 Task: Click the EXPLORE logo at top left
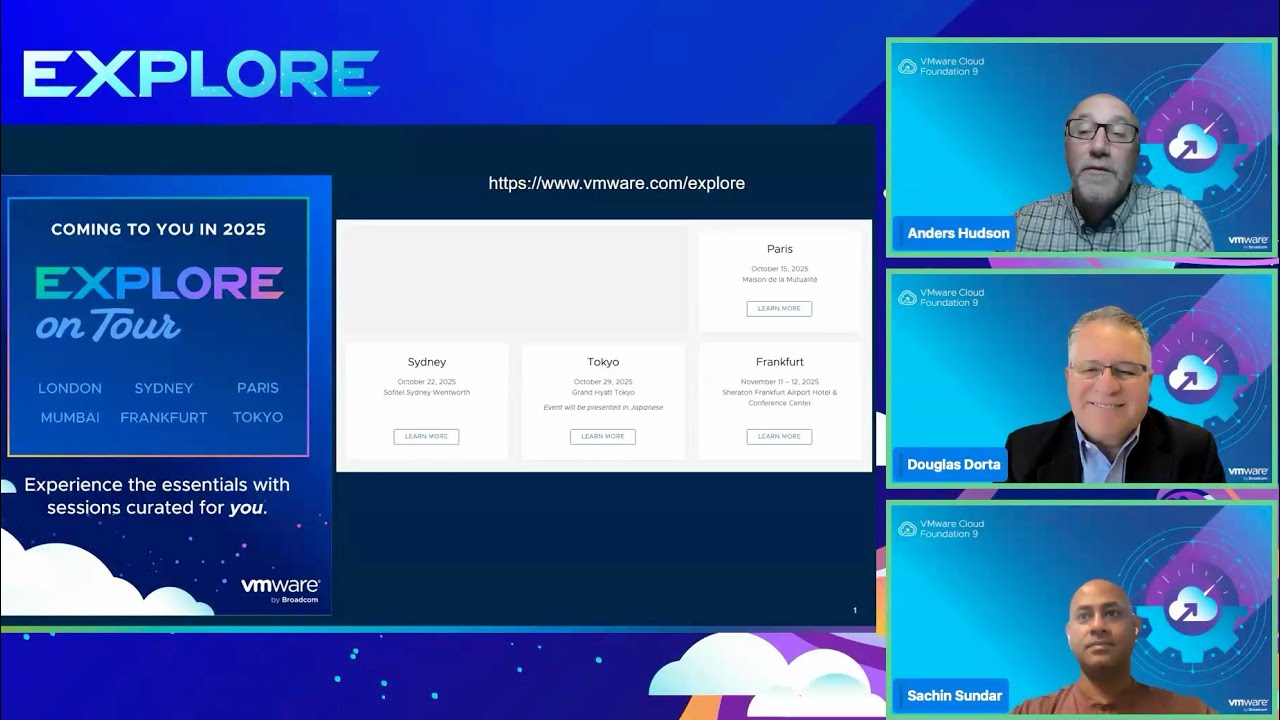coord(201,75)
